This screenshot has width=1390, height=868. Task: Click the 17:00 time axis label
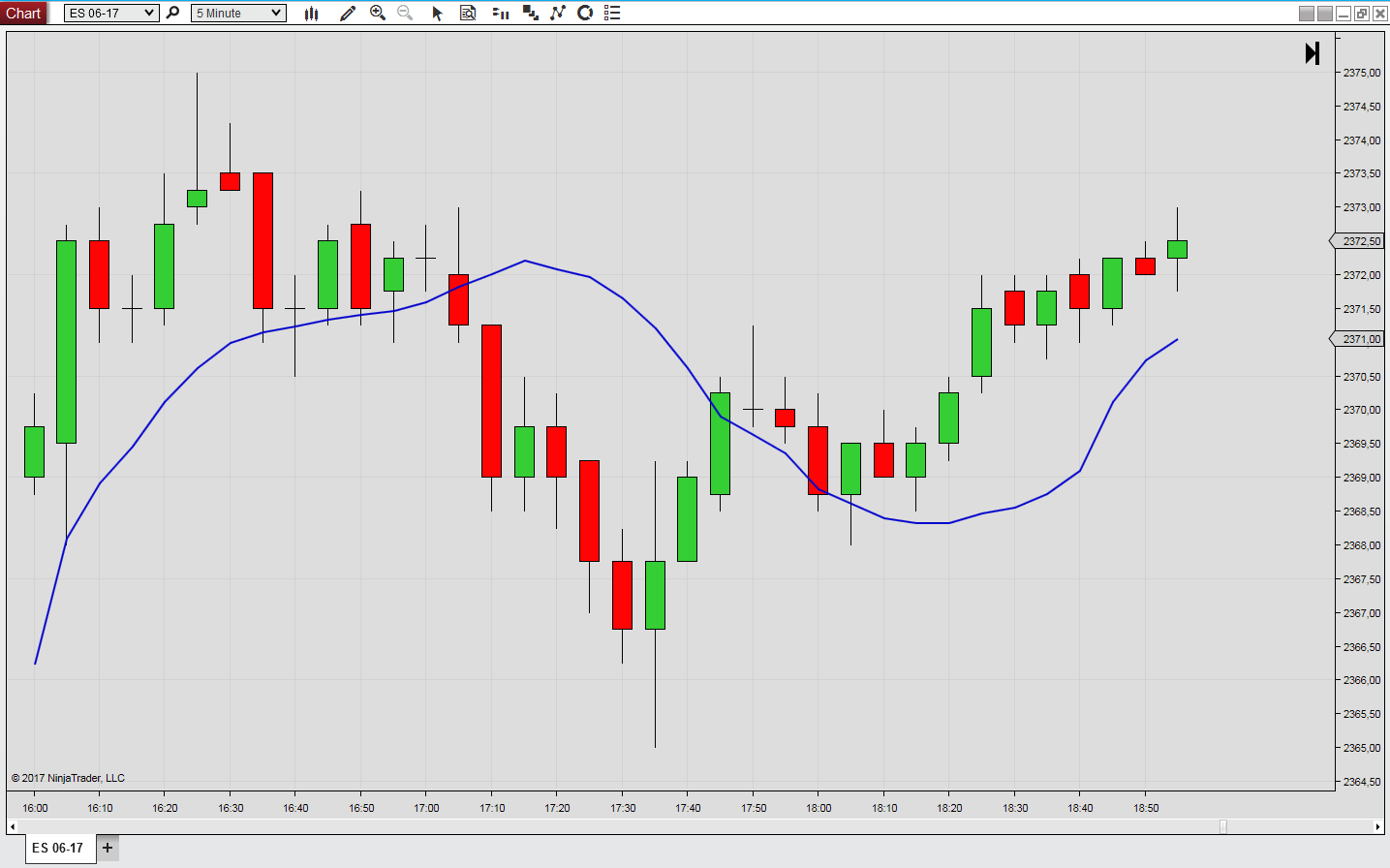pyautogui.click(x=426, y=808)
